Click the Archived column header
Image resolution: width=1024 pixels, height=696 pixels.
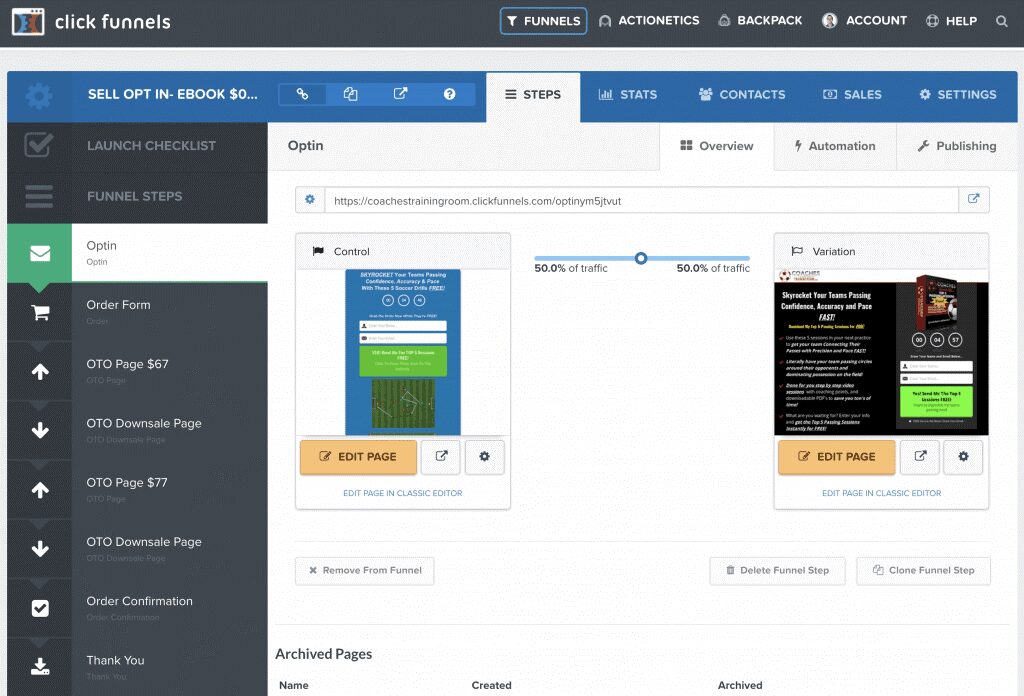[740, 685]
